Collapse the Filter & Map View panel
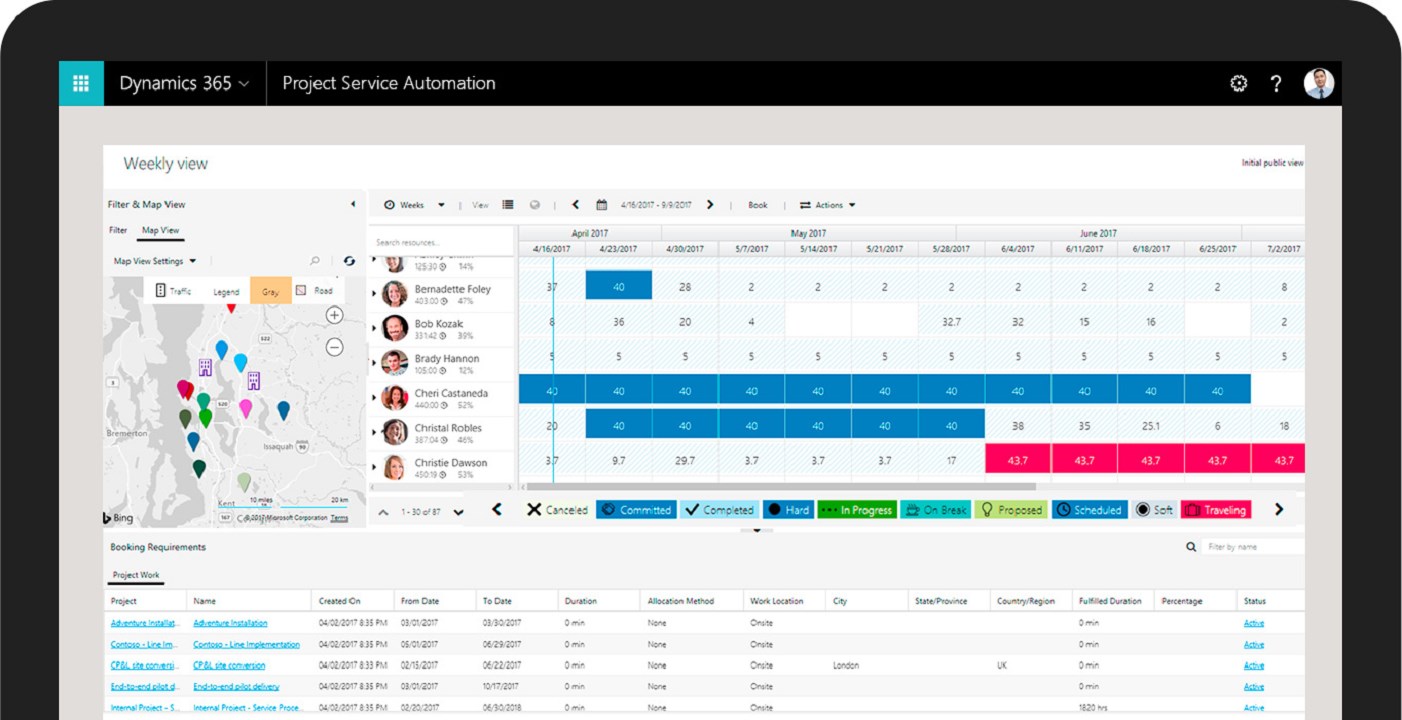Image resolution: width=1402 pixels, height=720 pixels. click(x=352, y=204)
